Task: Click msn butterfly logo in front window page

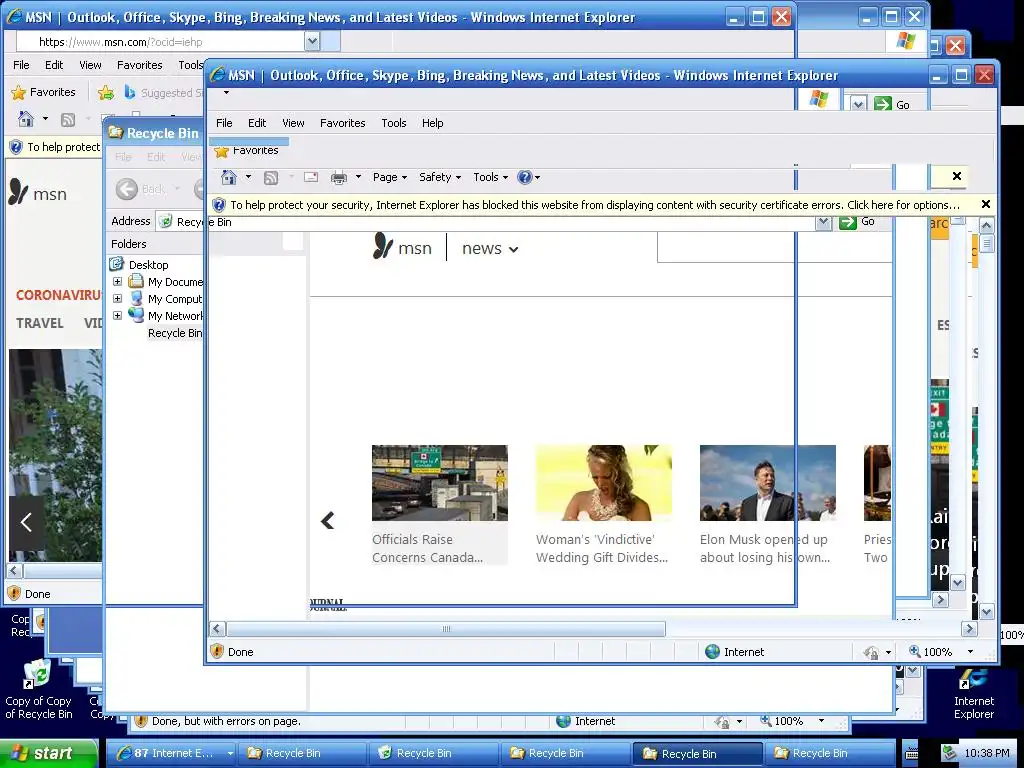Action: pyautogui.click(x=383, y=247)
